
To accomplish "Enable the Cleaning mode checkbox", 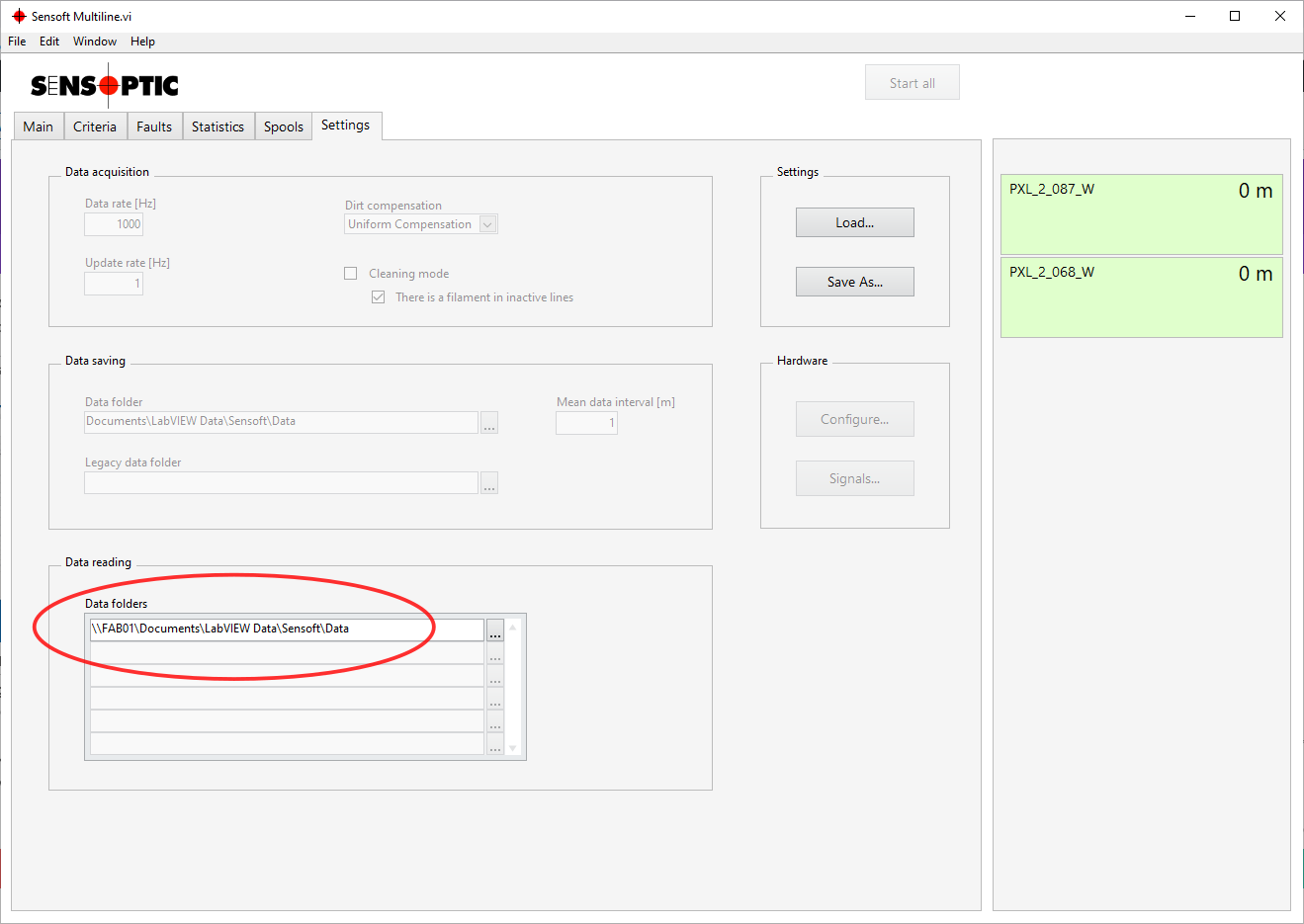I will pyautogui.click(x=351, y=274).
